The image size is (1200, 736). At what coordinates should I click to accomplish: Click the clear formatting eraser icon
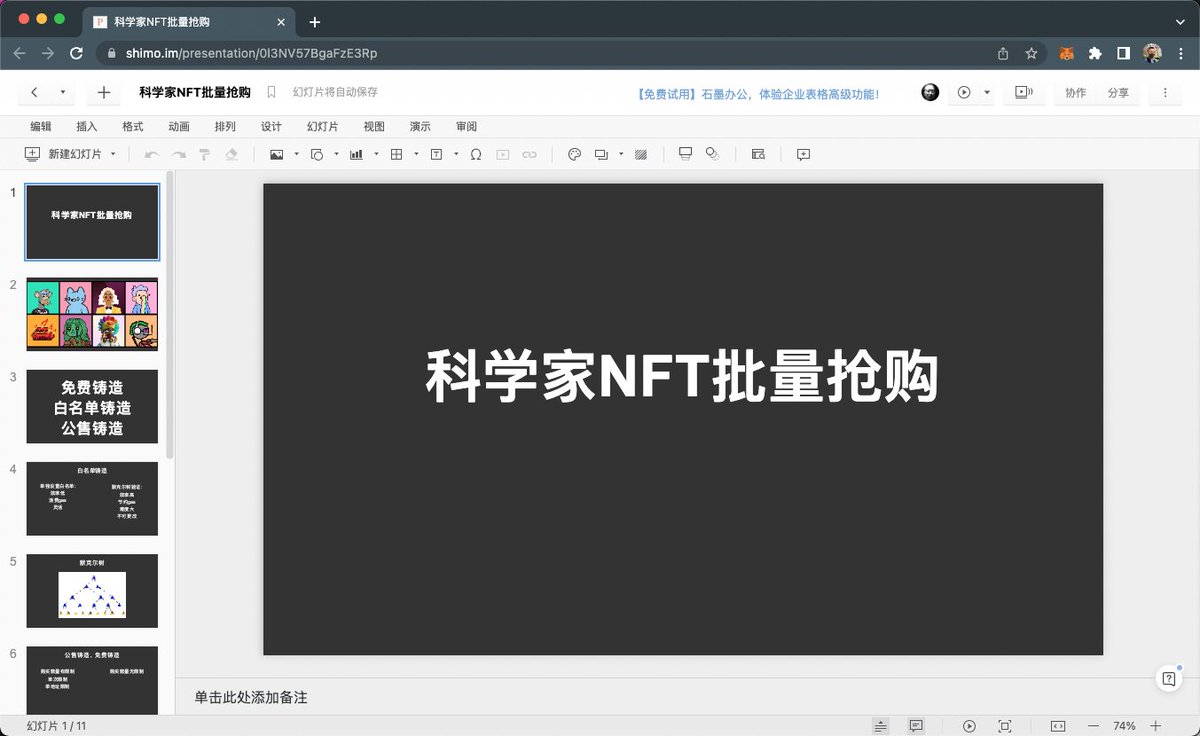pos(231,154)
